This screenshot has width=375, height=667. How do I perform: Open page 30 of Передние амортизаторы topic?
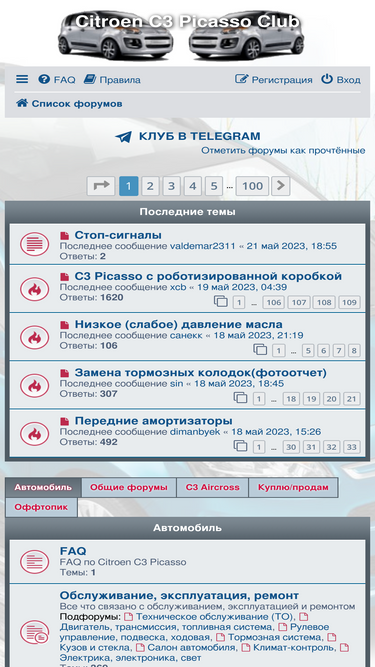[291, 447]
